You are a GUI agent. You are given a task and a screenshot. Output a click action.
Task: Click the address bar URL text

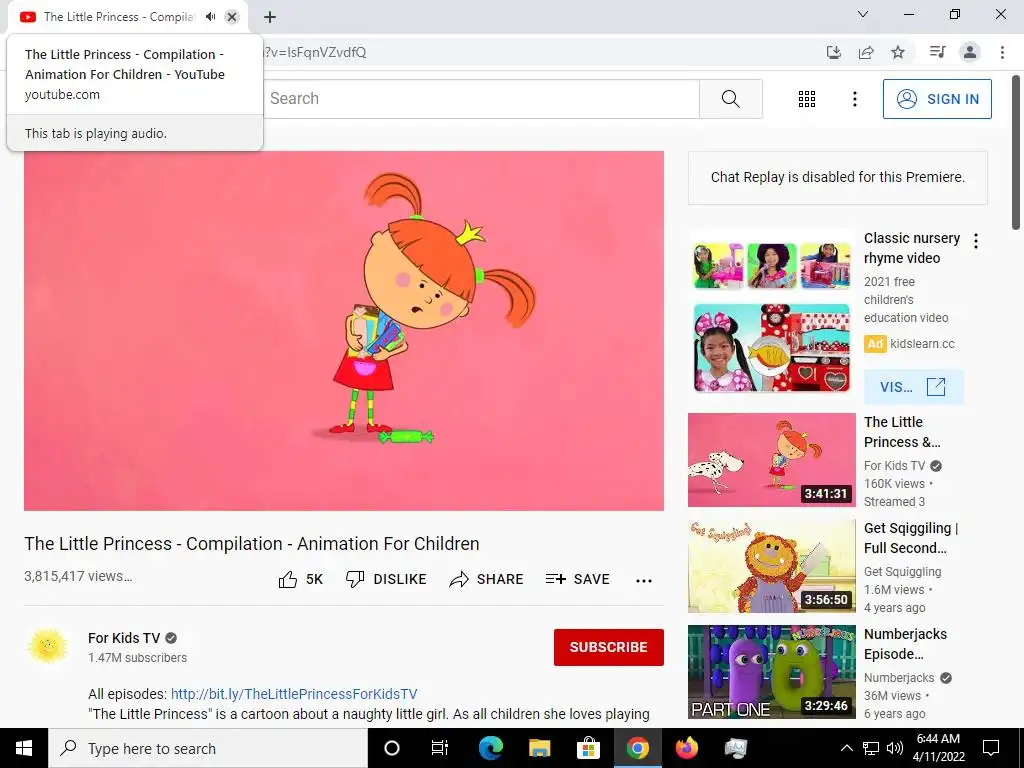[x=315, y=52]
